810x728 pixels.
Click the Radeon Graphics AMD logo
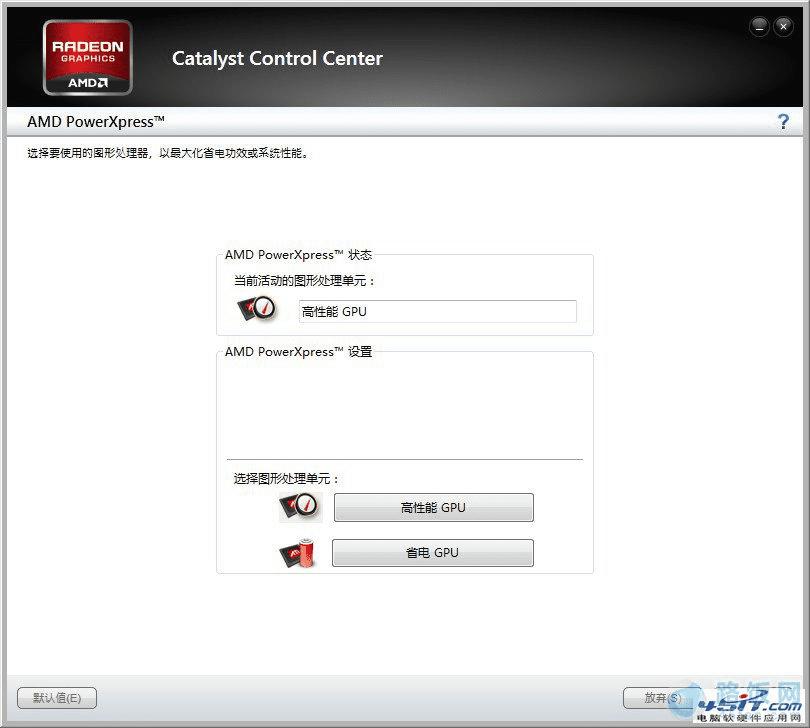coord(88,58)
